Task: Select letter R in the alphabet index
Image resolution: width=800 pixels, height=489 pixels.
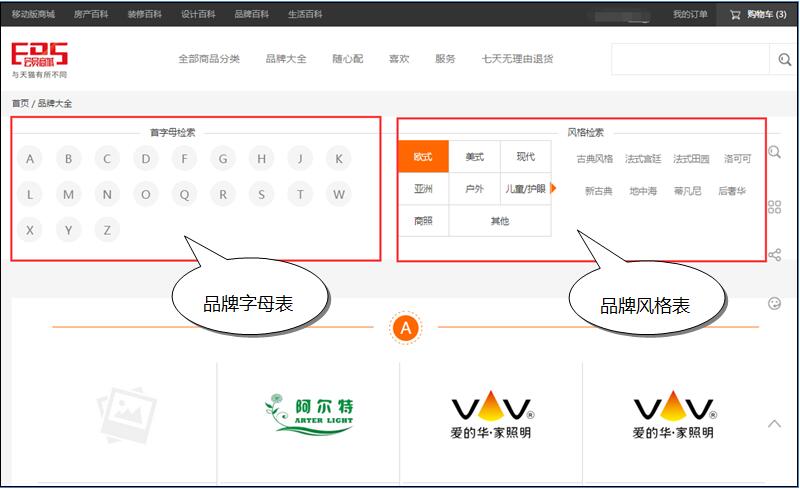Action: coord(223,194)
